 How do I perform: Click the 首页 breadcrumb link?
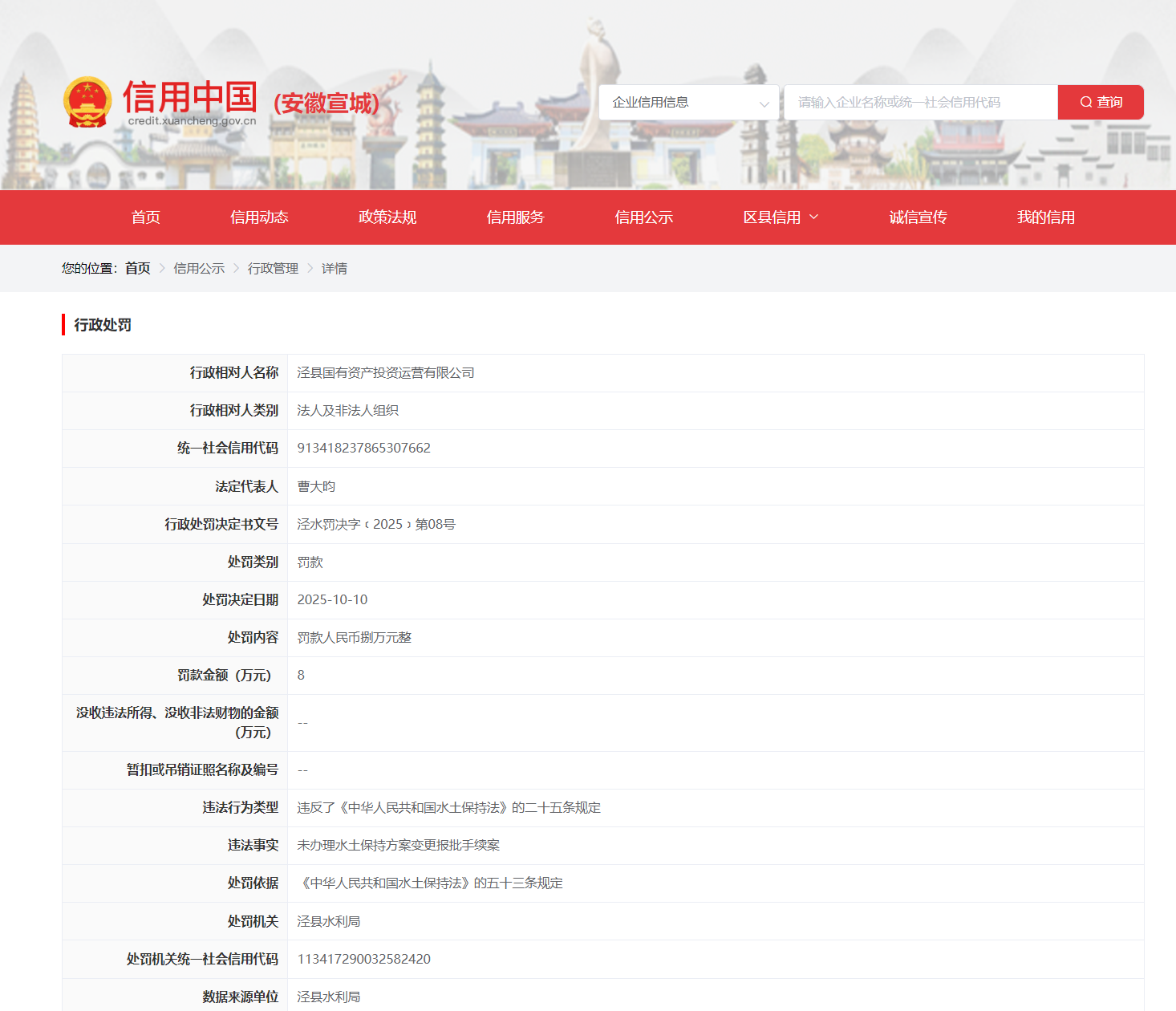click(138, 268)
